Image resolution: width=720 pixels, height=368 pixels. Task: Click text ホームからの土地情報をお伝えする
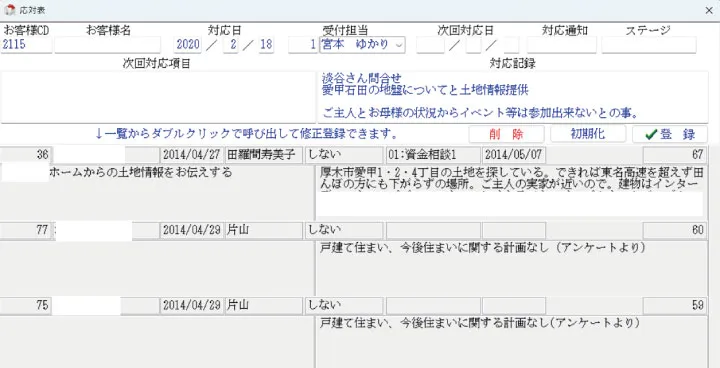(141, 173)
